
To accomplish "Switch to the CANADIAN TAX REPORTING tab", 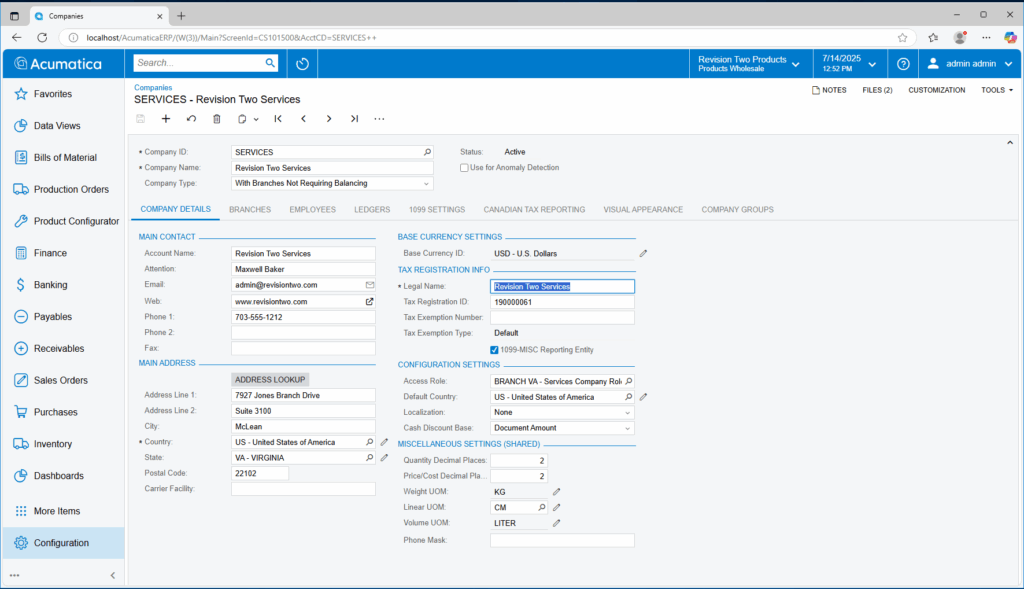I will click(x=534, y=210).
